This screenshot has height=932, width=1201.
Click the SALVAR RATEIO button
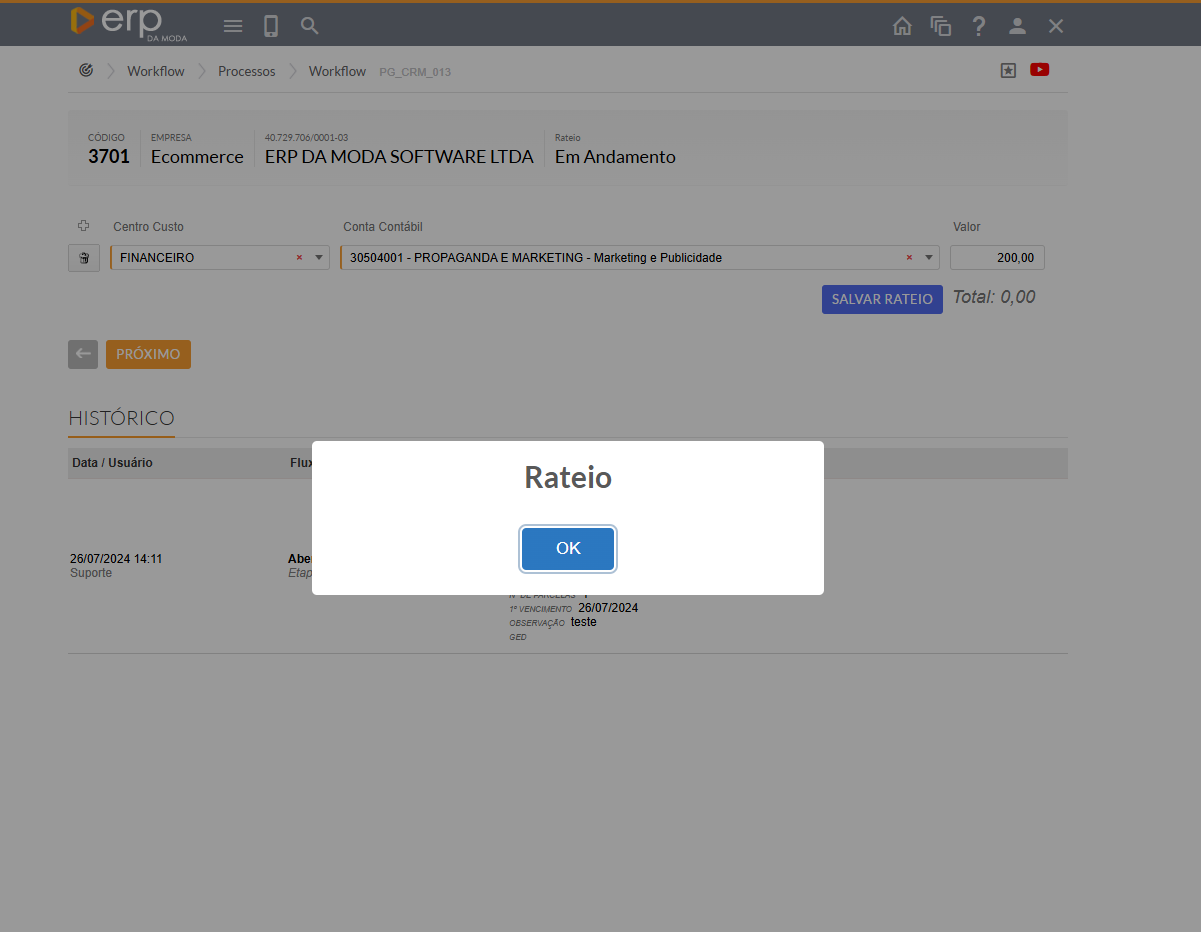pyautogui.click(x=881, y=299)
